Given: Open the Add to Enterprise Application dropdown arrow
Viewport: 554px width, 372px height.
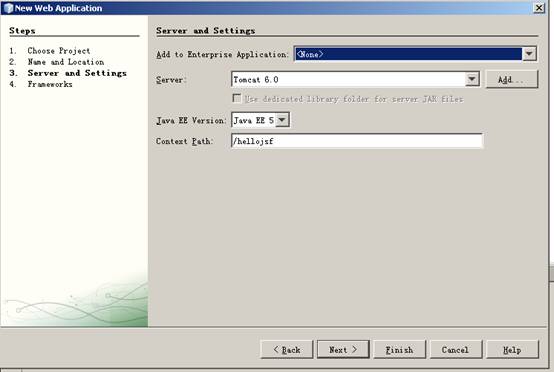Looking at the screenshot, I should point(529,54).
